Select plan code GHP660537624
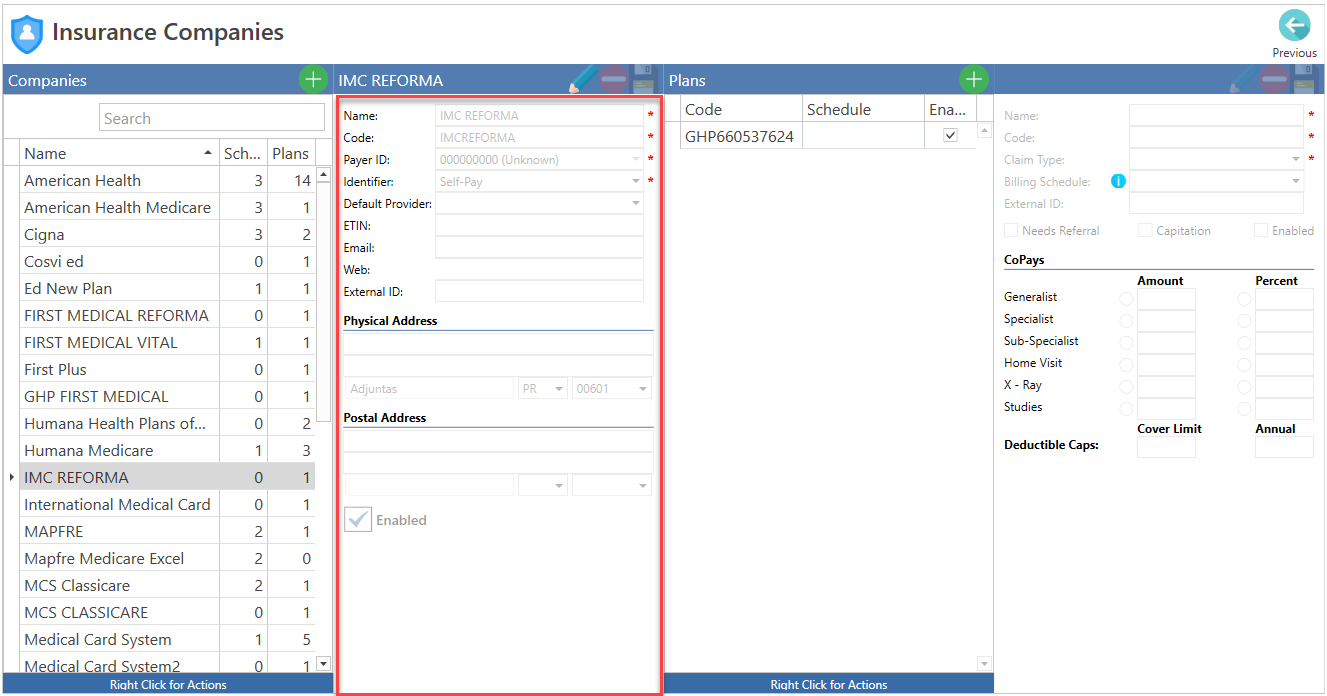This screenshot has width=1327, height=696. [739, 136]
